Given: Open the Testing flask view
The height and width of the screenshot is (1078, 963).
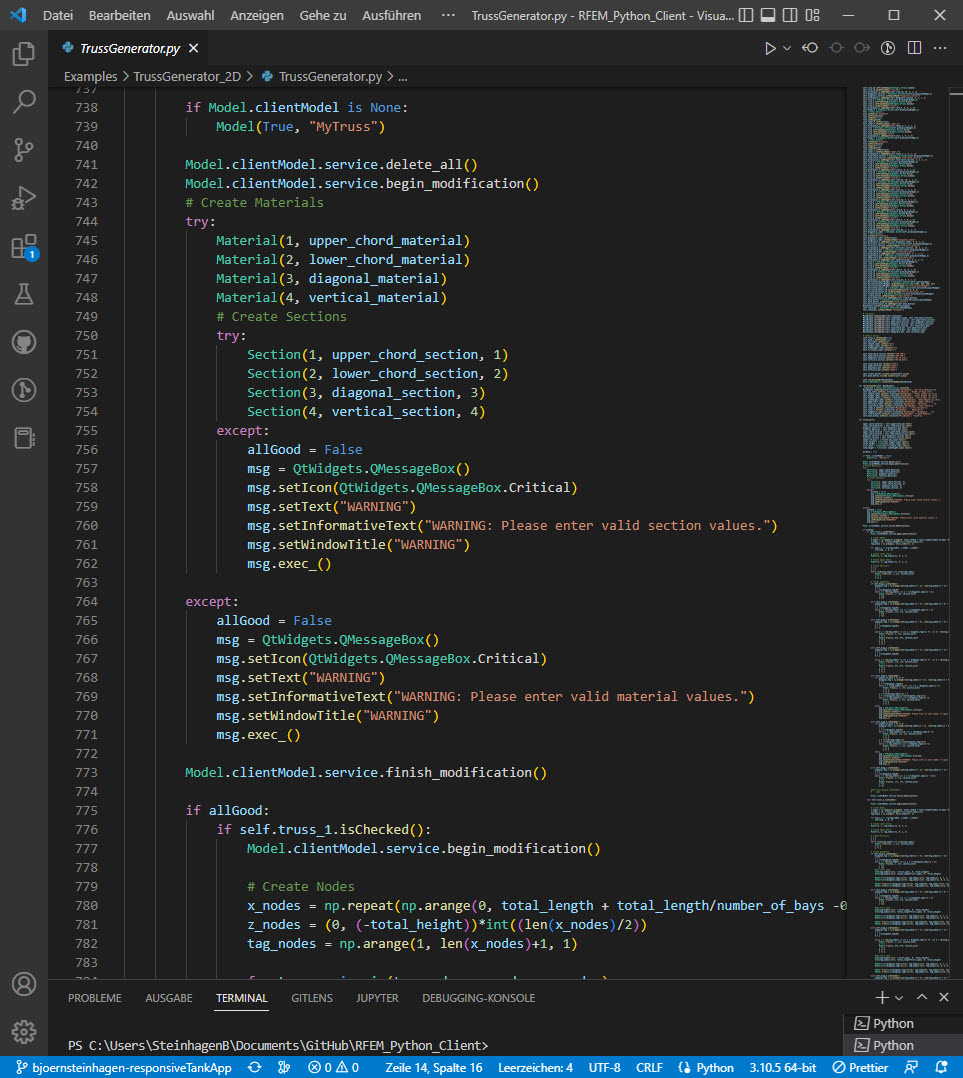Looking at the screenshot, I should [x=24, y=294].
